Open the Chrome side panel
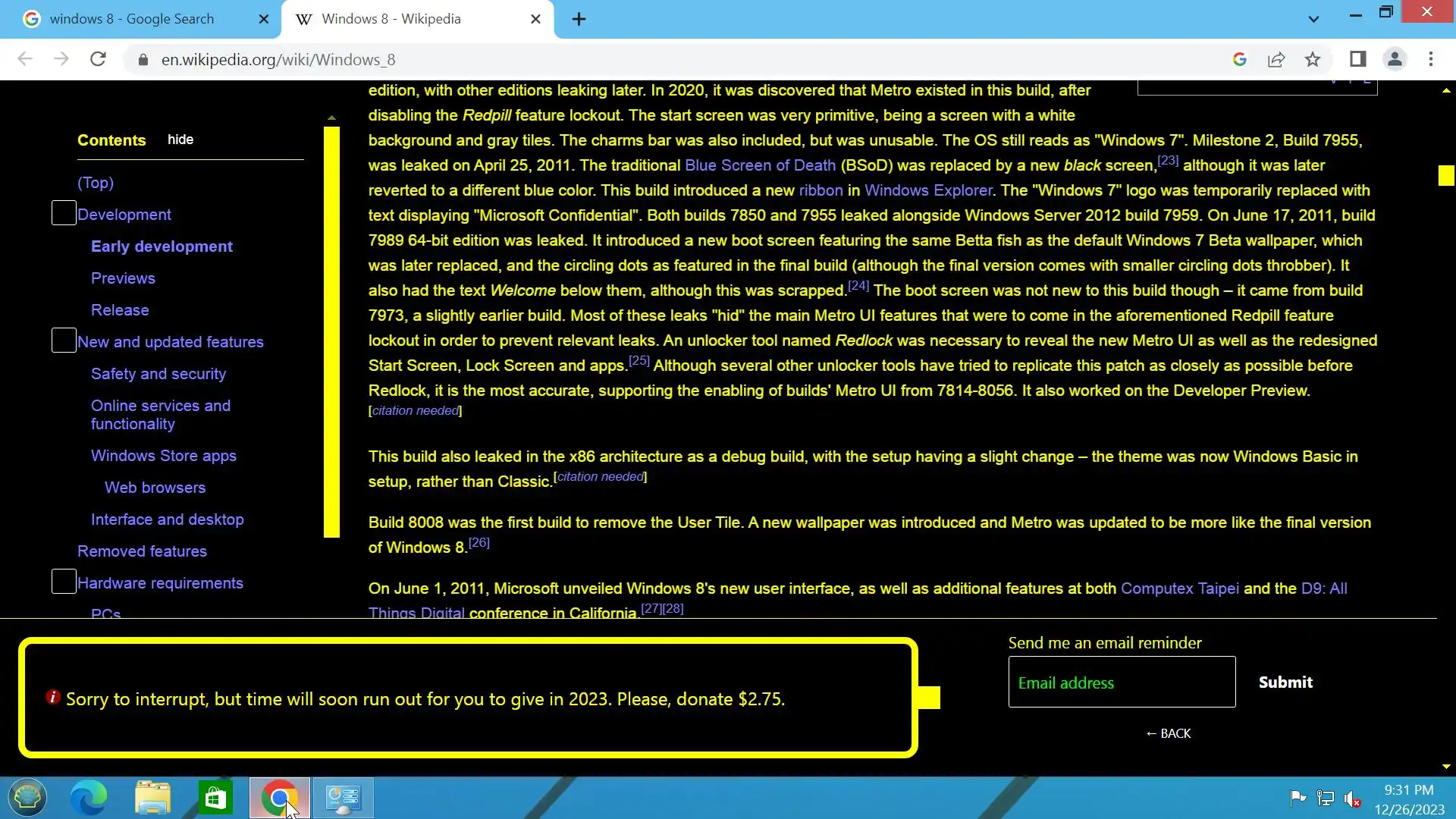 click(1357, 59)
